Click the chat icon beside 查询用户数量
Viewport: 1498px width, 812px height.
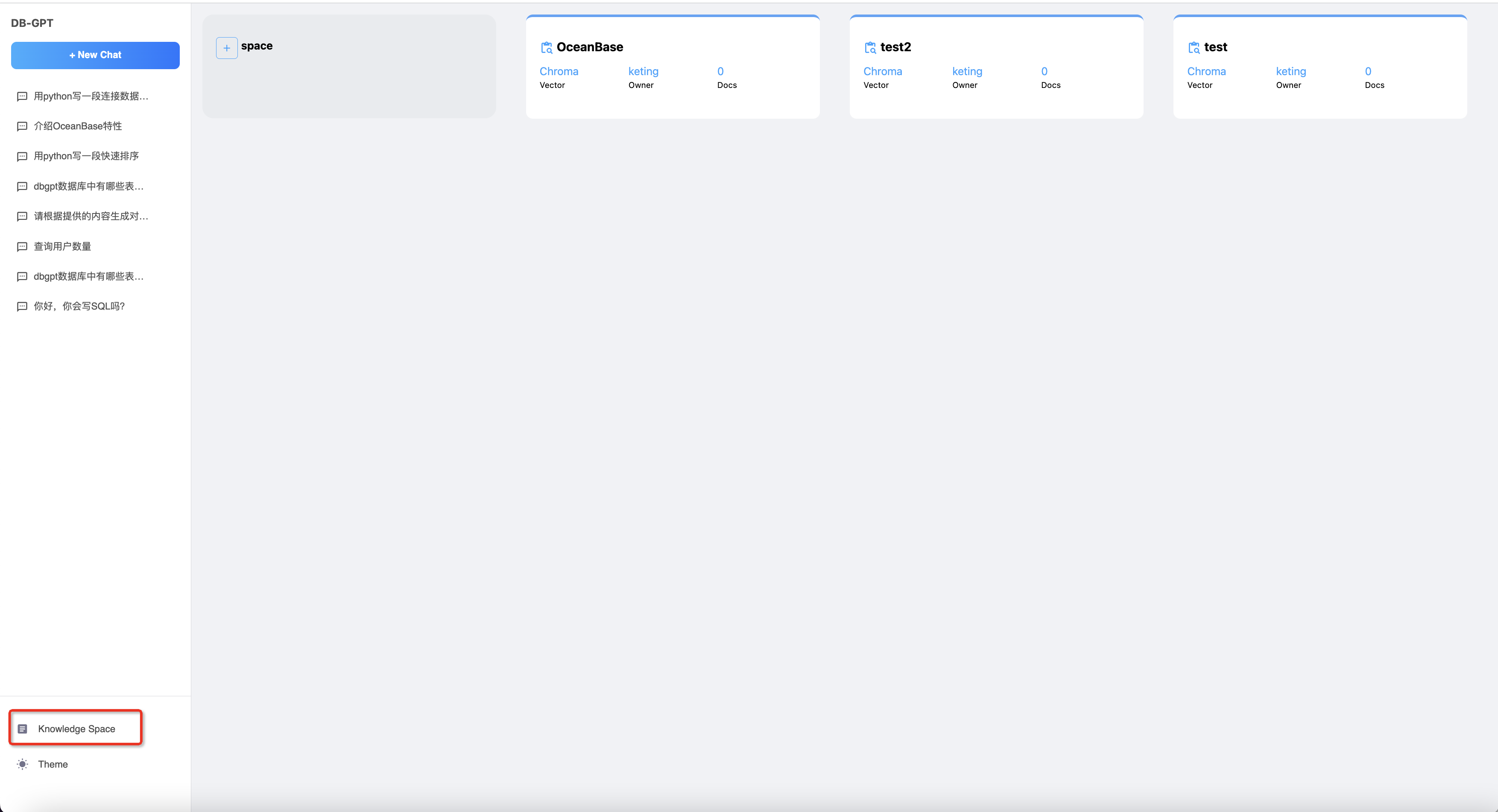pyautogui.click(x=22, y=246)
